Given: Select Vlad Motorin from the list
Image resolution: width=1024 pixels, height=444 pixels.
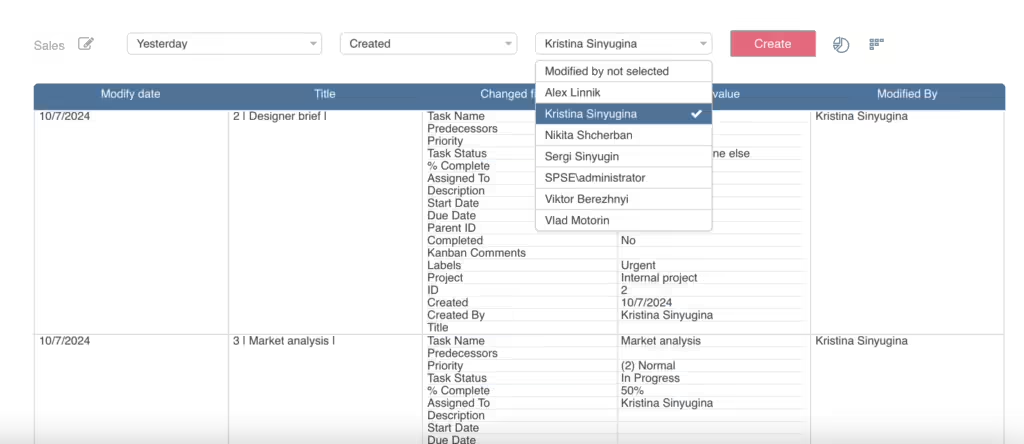Looking at the screenshot, I should click(x=624, y=220).
